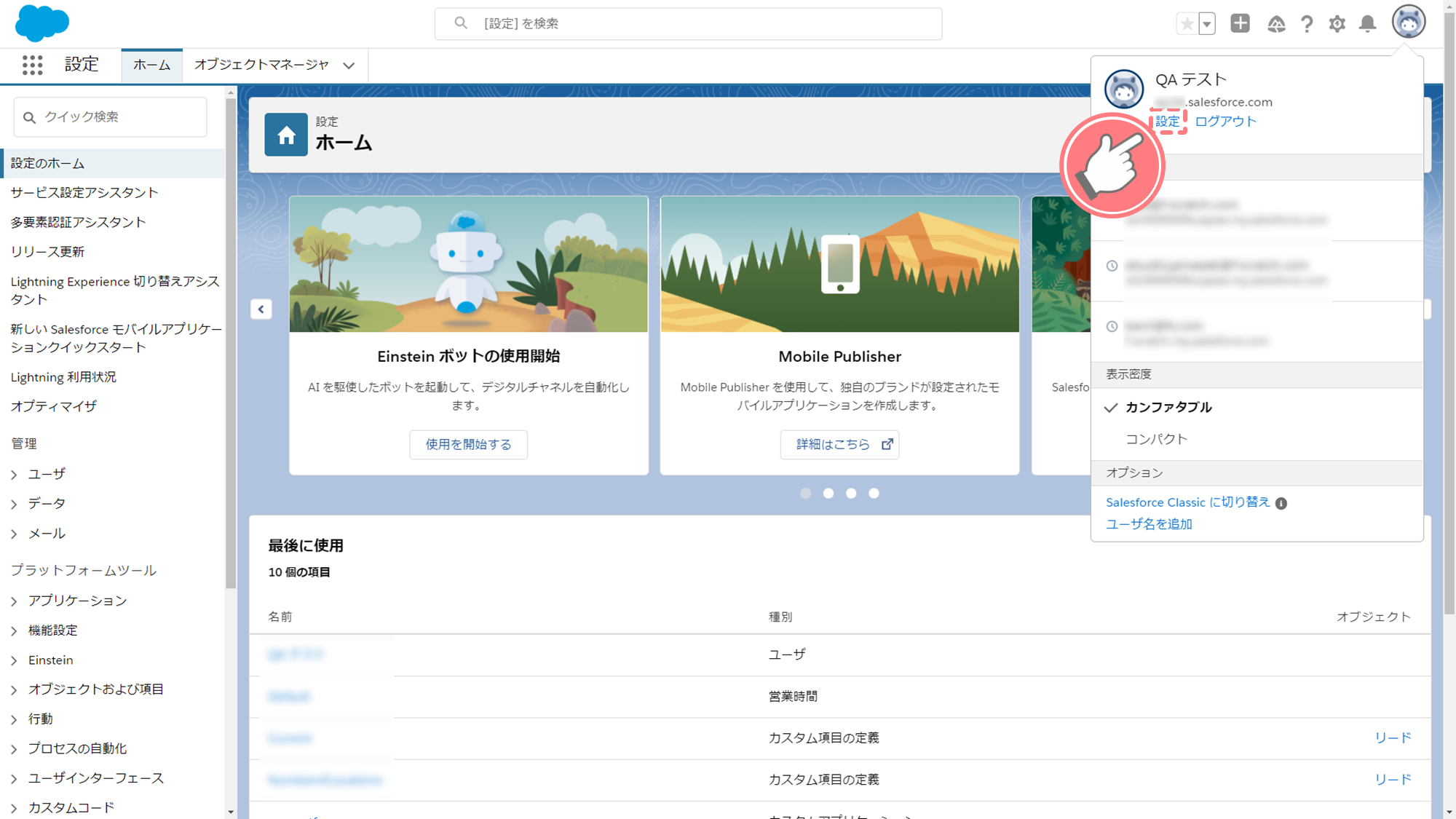
Task: Expand the アプリケーション tree node
Action: [x=15, y=601]
